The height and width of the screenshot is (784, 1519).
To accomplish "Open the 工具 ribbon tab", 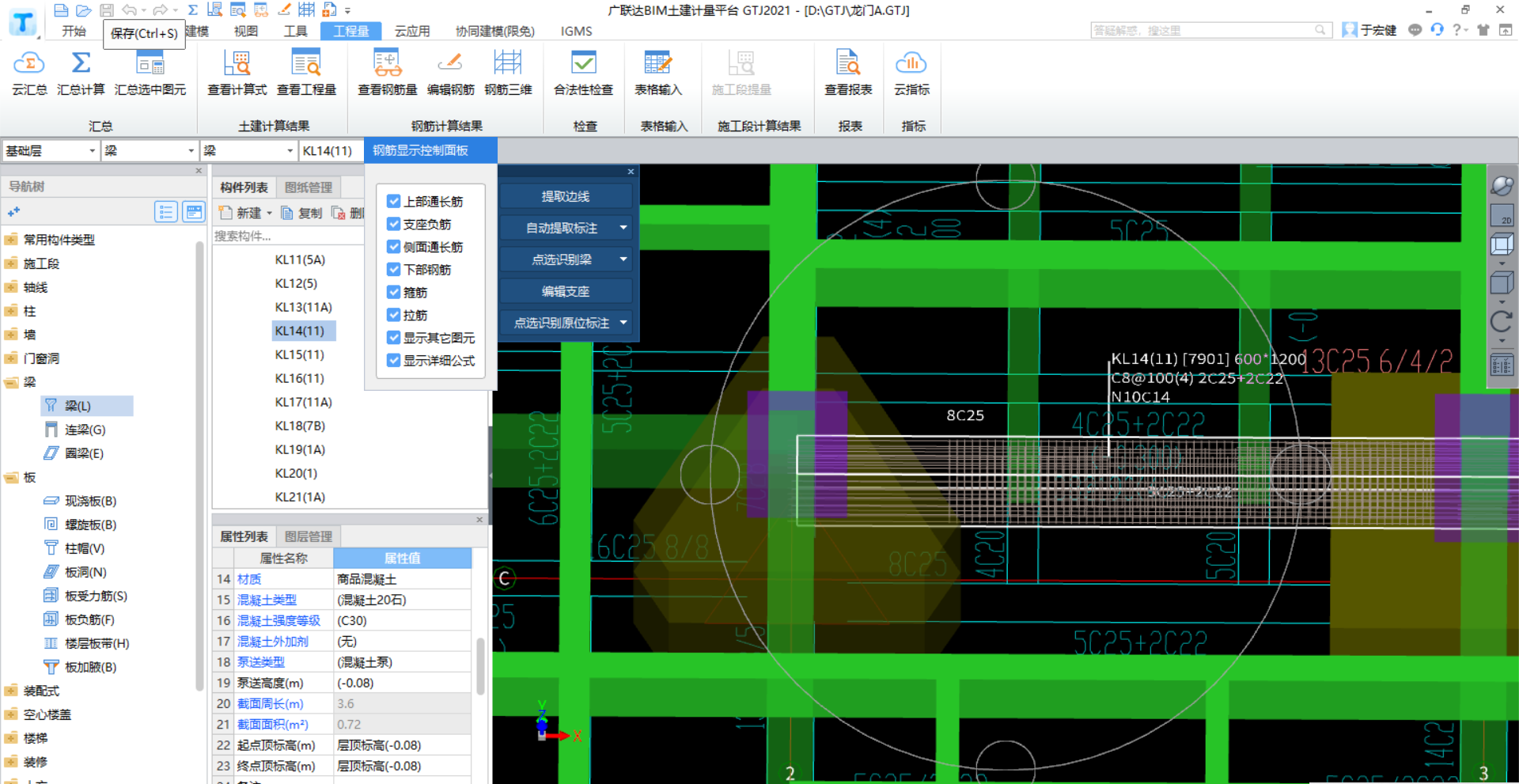I will pos(295,31).
